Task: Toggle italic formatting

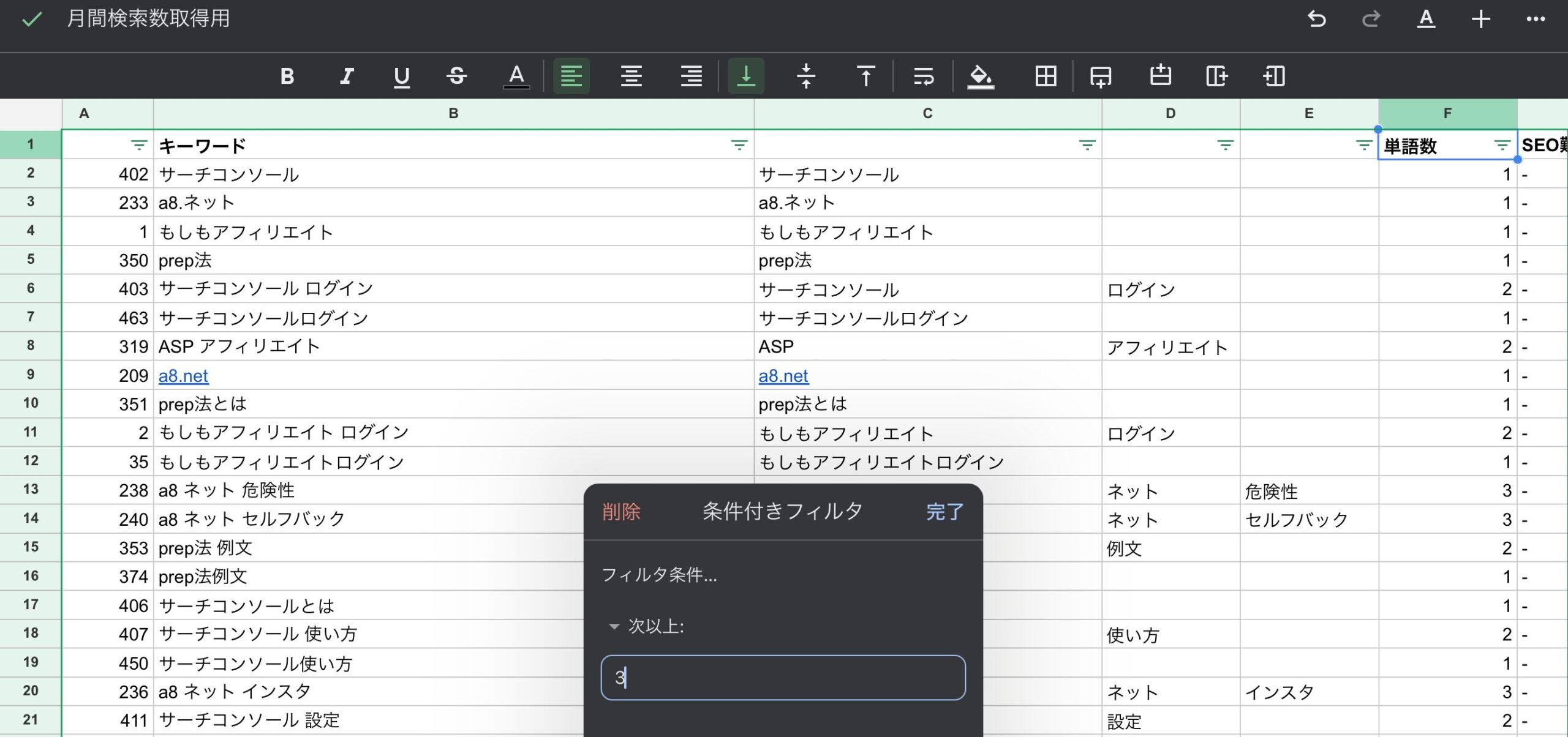Action: coord(347,76)
